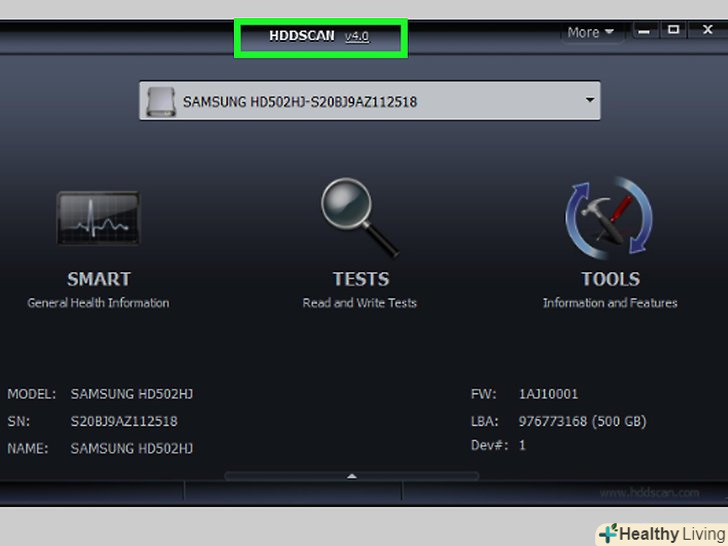Click the HDDSCAN title text
This screenshot has height=546, width=728.
[x=302, y=36]
